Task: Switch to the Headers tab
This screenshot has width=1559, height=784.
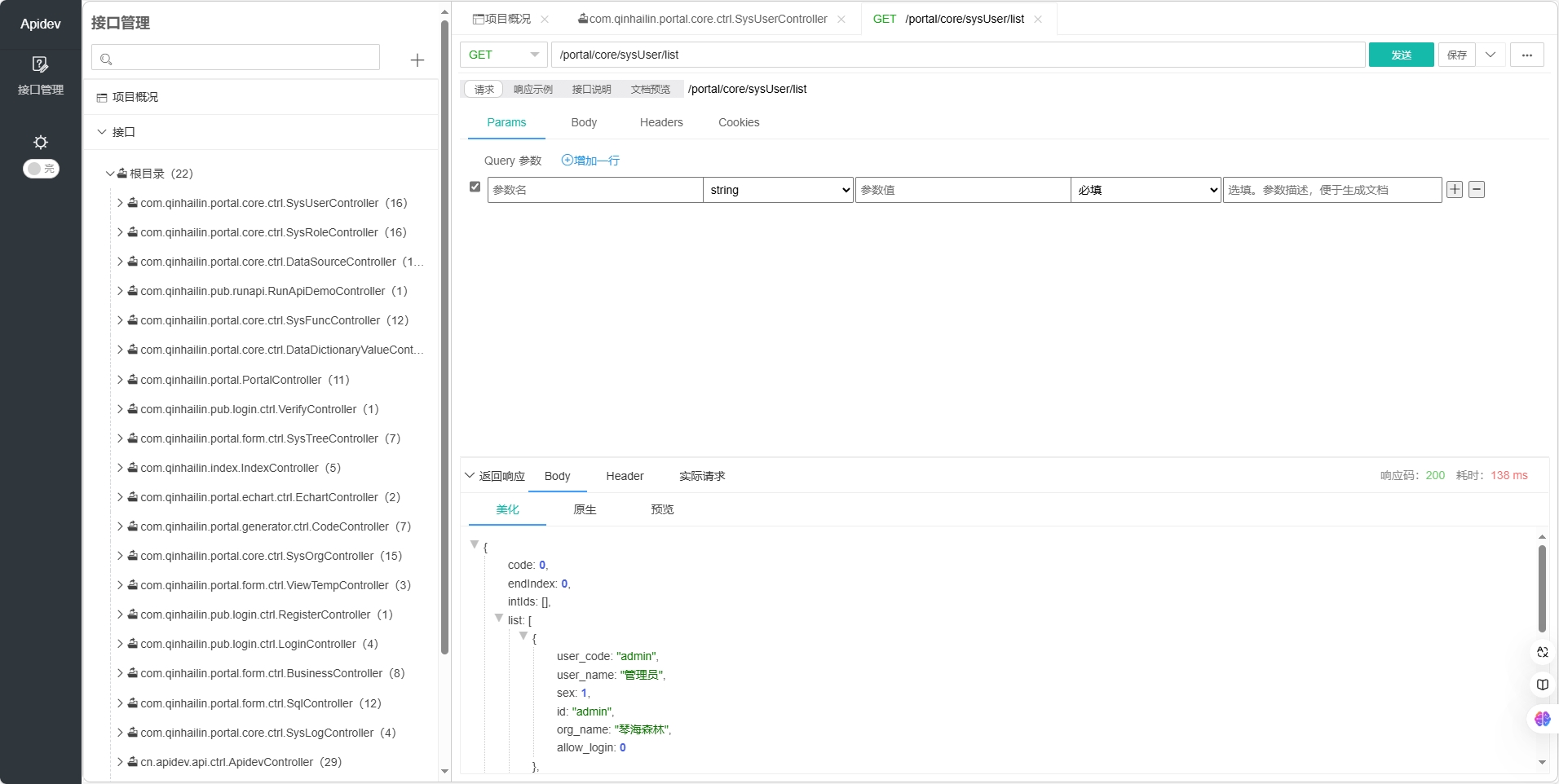Action: [660, 122]
